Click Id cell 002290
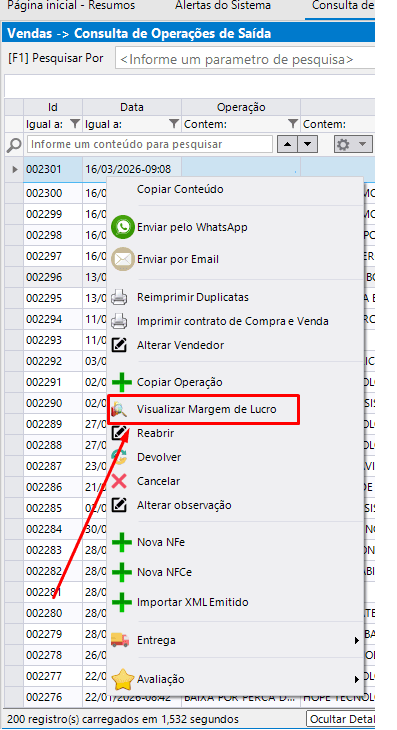 tap(53, 403)
